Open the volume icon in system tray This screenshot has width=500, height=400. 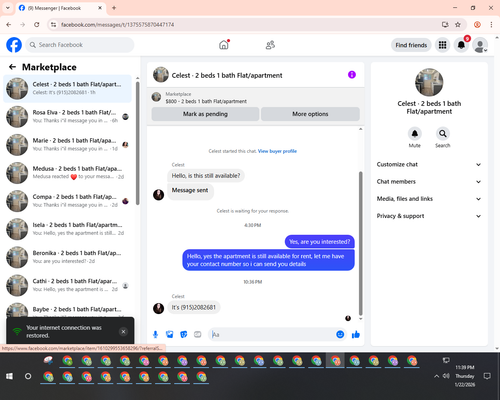tap(446, 376)
